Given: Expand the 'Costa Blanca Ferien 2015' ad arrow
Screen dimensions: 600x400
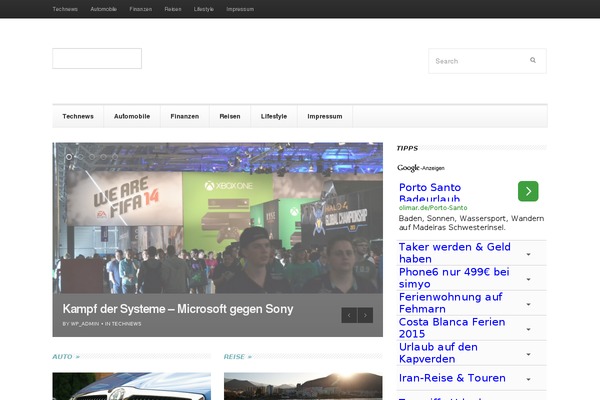Looking at the screenshot, I should coord(528,329).
